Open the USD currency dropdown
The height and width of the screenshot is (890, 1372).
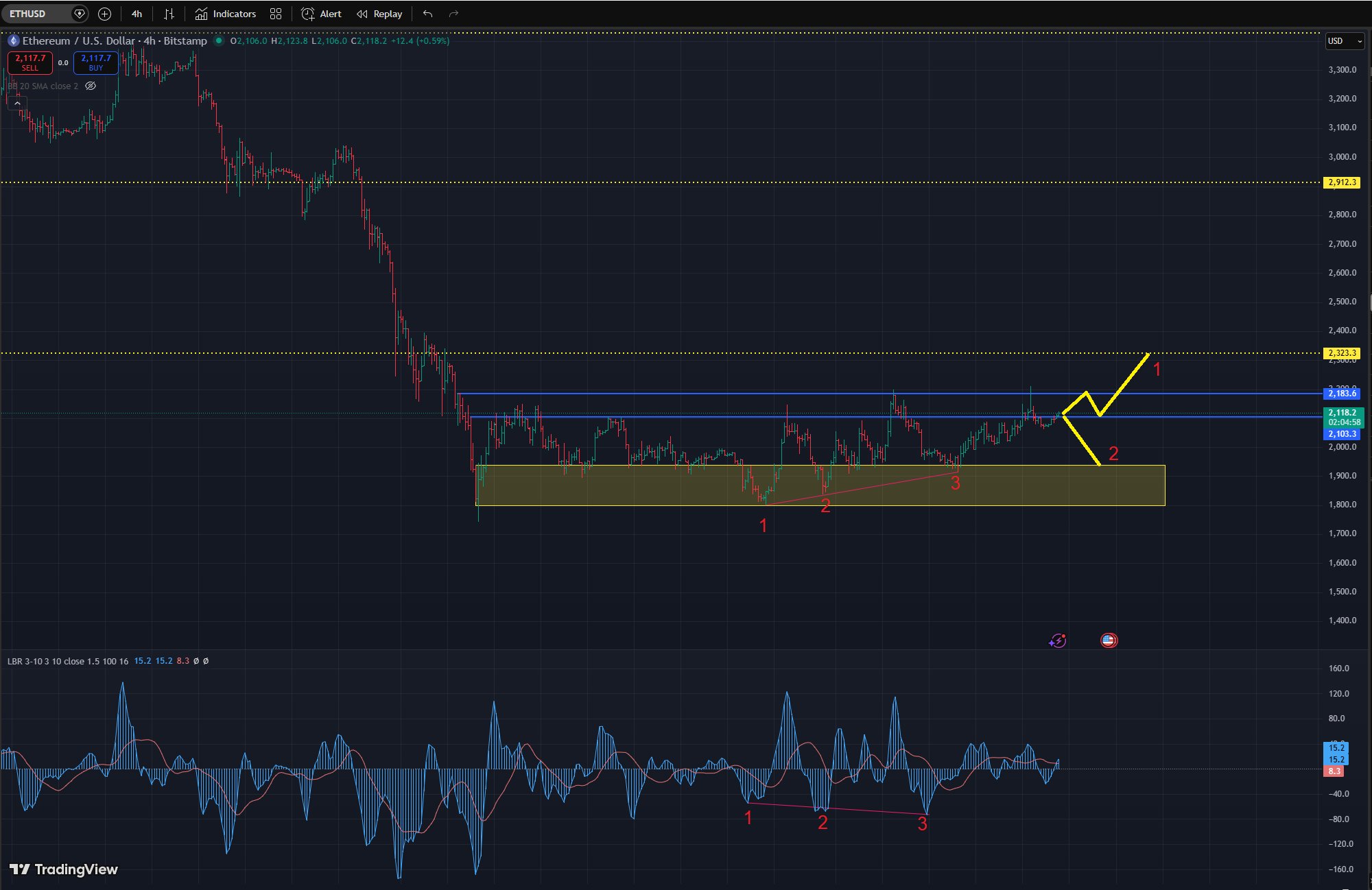[1344, 41]
